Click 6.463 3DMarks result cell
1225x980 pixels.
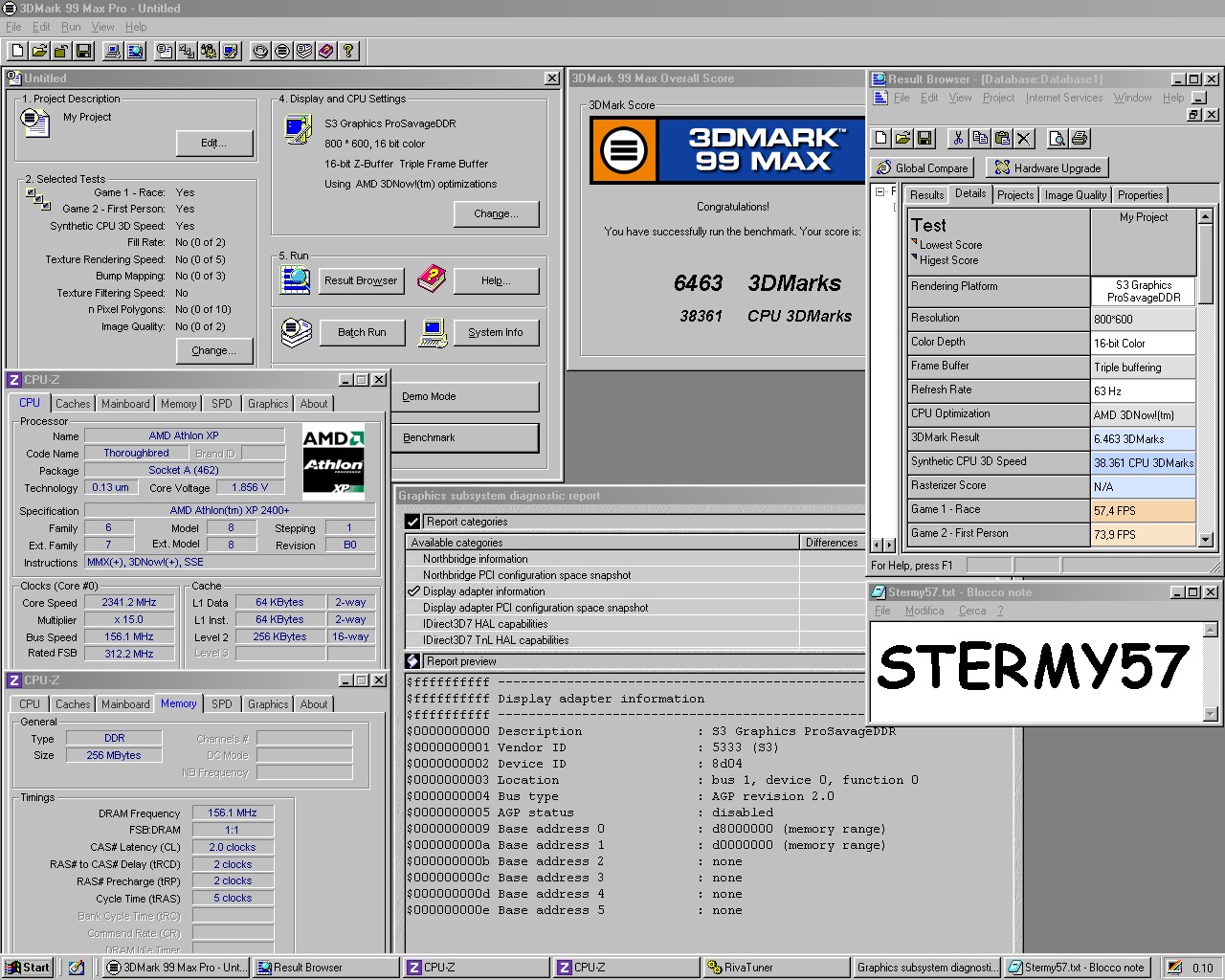1143,438
